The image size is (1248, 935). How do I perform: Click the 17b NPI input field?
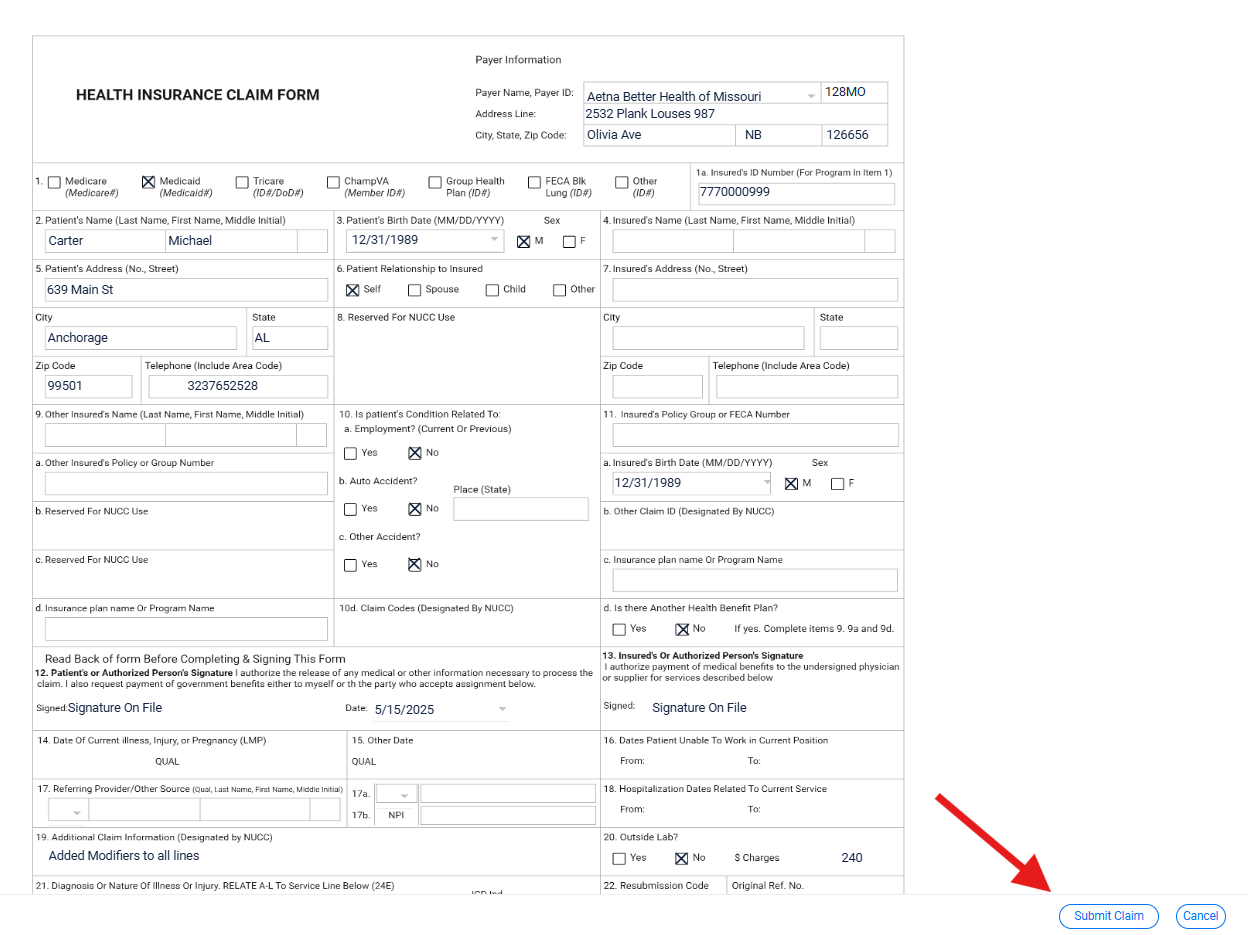pyautogui.click(x=508, y=816)
